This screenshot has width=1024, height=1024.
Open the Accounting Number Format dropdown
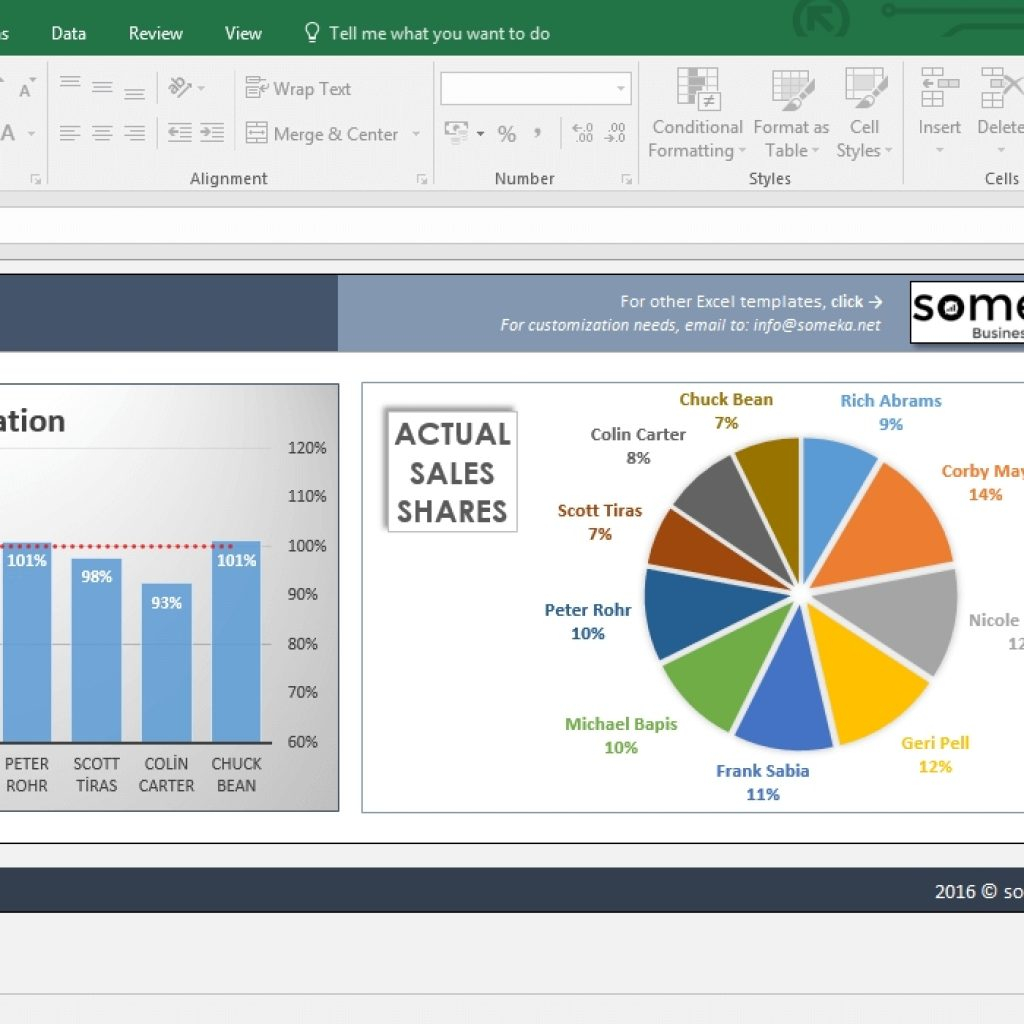(x=478, y=131)
